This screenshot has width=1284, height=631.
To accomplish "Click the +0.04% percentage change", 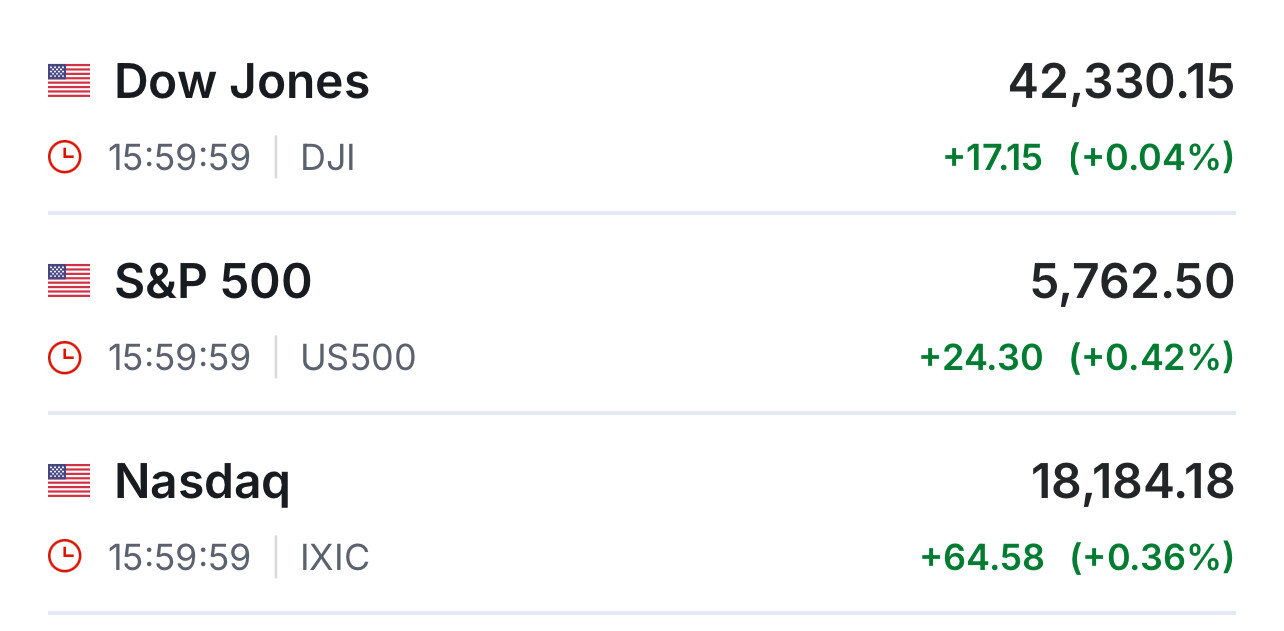I will pos(1151,158).
